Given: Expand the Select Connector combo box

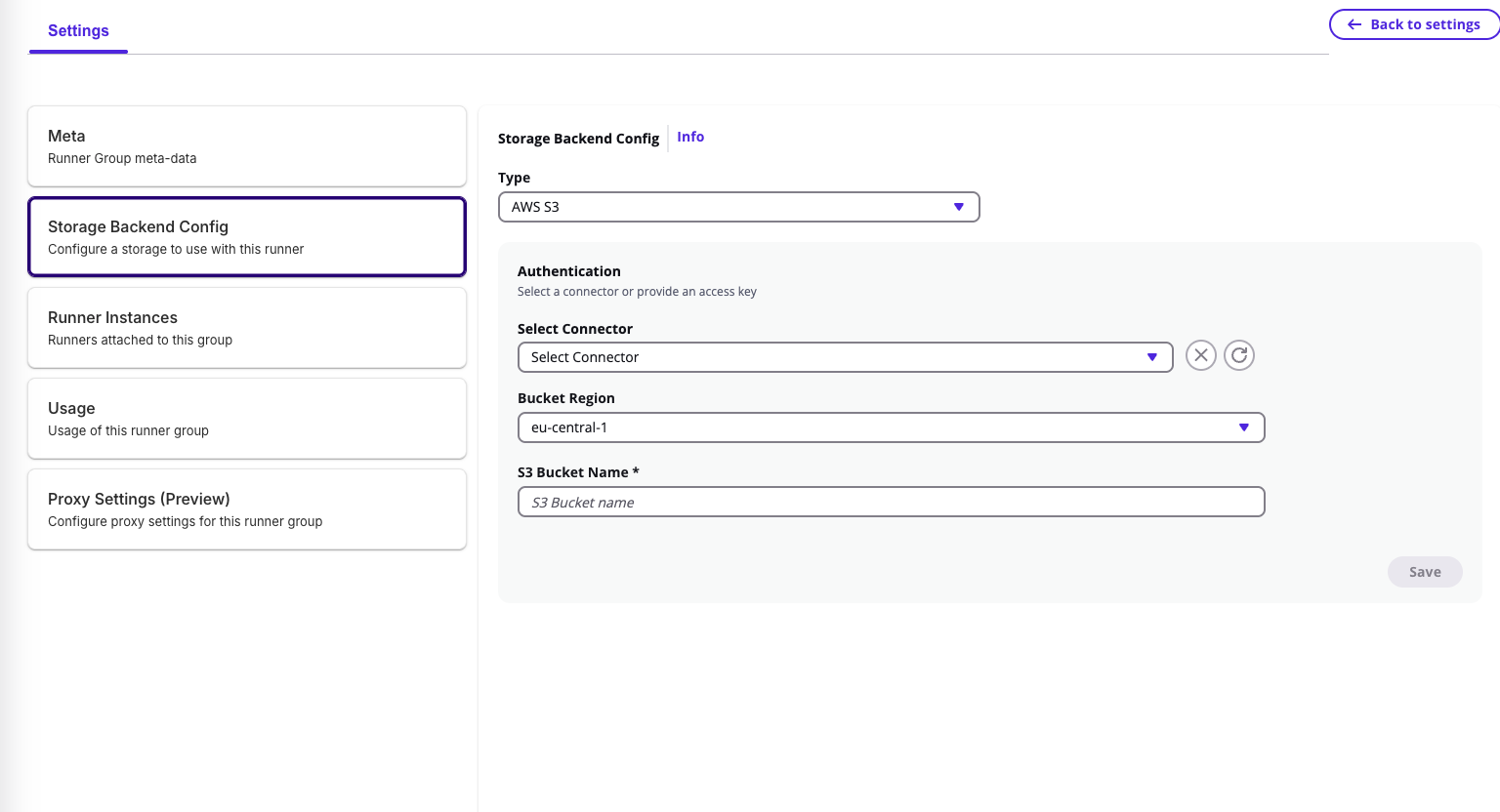Looking at the screenshot, I should pos(844,357).
